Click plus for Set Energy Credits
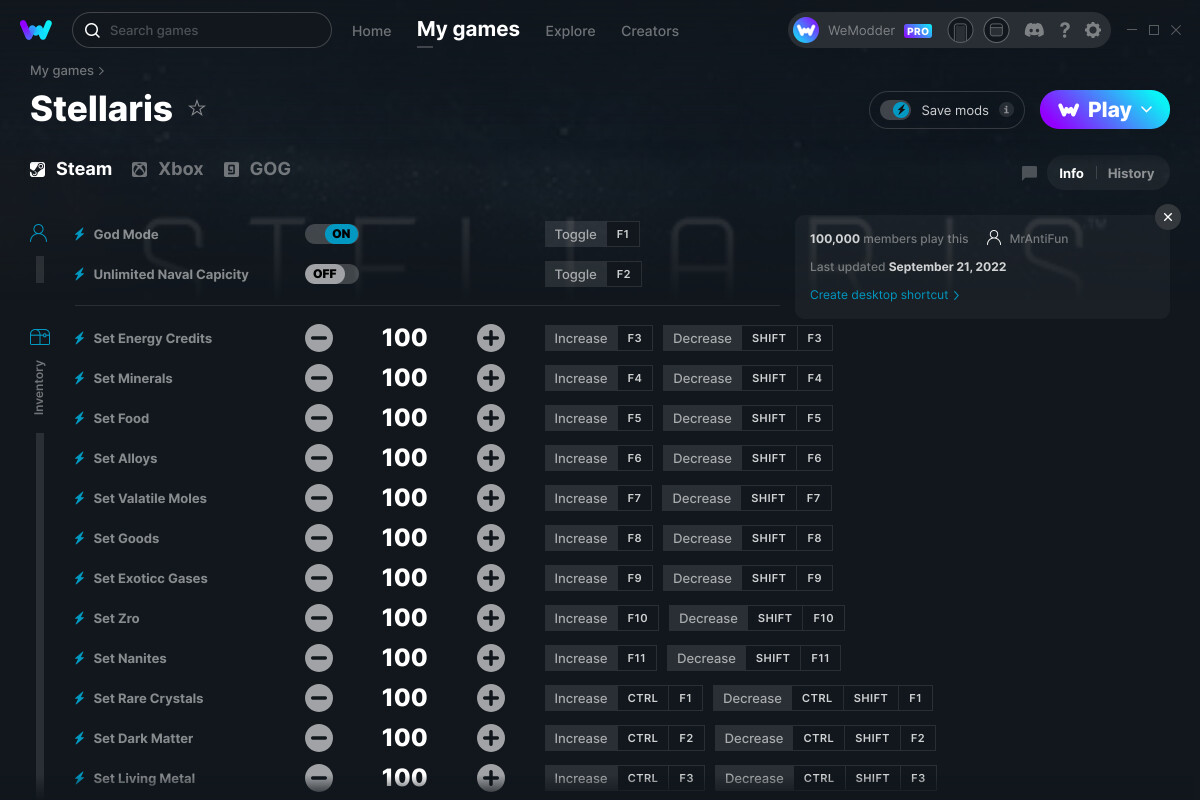 (x=491, y=338)
